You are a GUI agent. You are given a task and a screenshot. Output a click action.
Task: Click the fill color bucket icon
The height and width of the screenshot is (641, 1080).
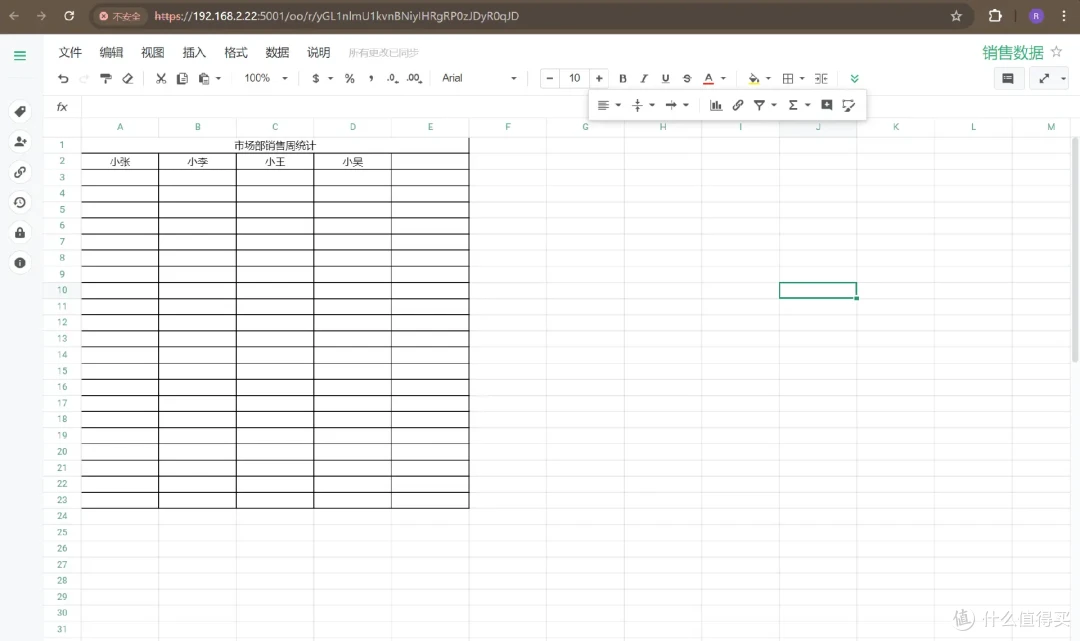[x=754, y=78]
